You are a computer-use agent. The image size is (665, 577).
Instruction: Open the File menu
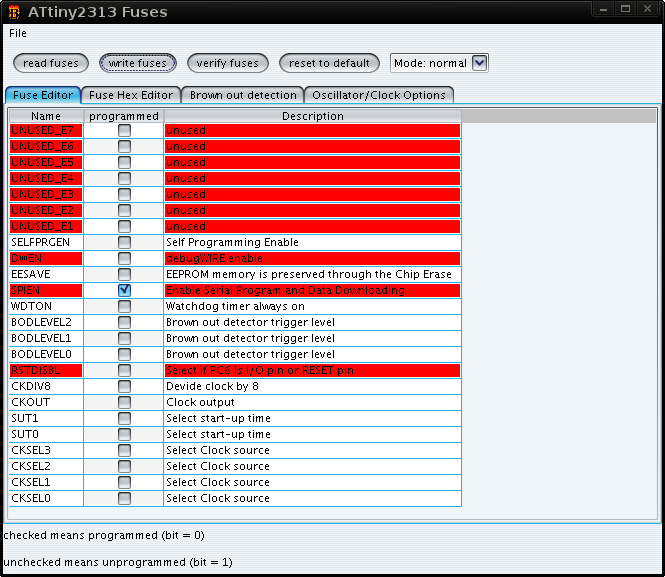tap(18, 33)
